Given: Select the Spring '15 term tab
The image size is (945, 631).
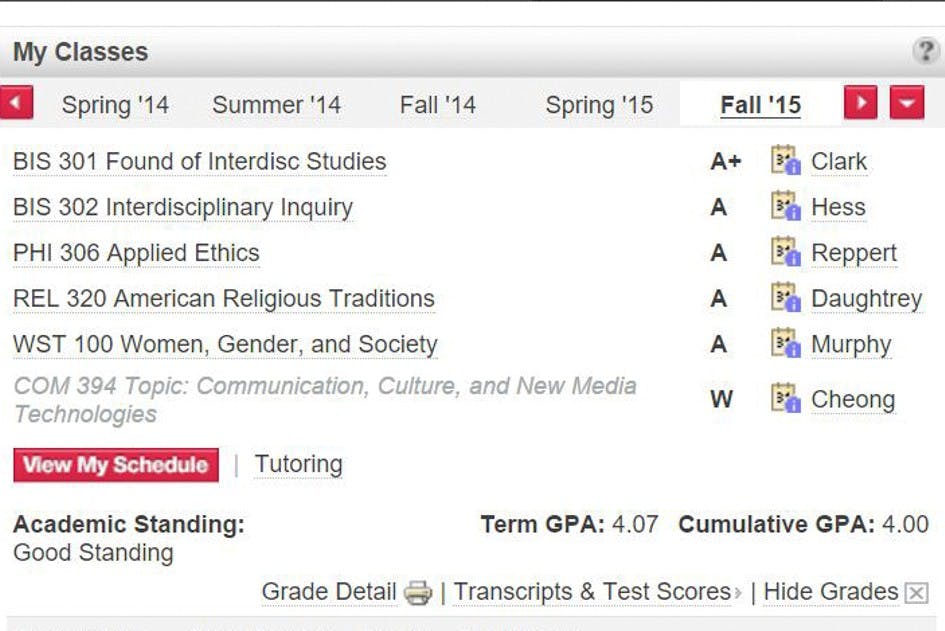Looking at the screenshot, I should (x=598, y=105).
